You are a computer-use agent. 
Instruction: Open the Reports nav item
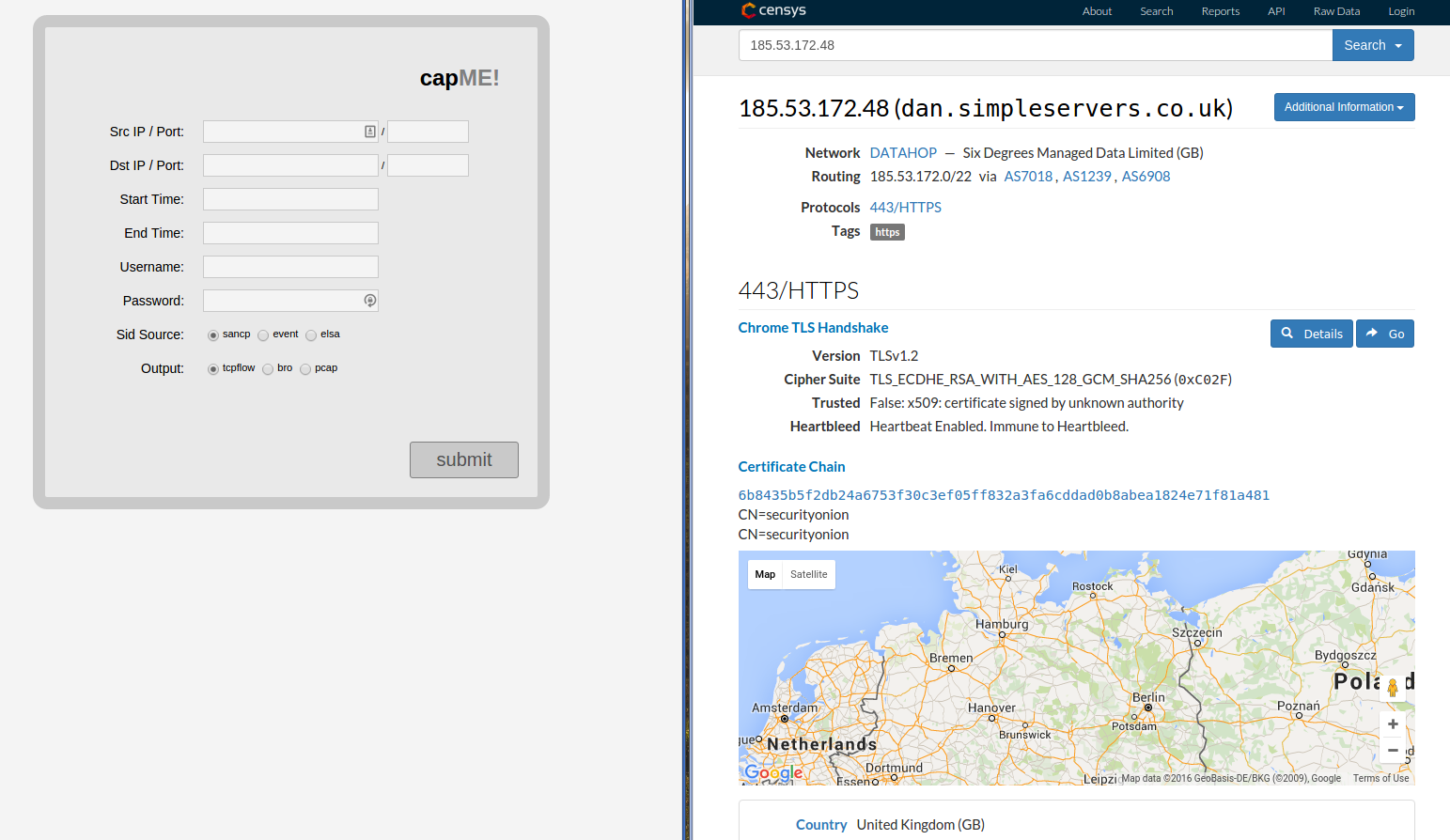coord(1221,11)
